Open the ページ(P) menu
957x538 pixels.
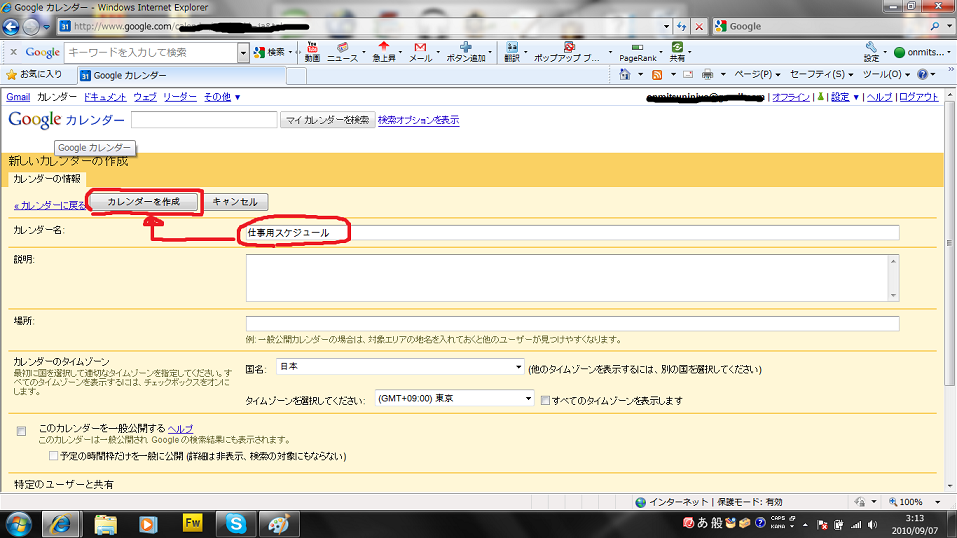tap(757, 75)
